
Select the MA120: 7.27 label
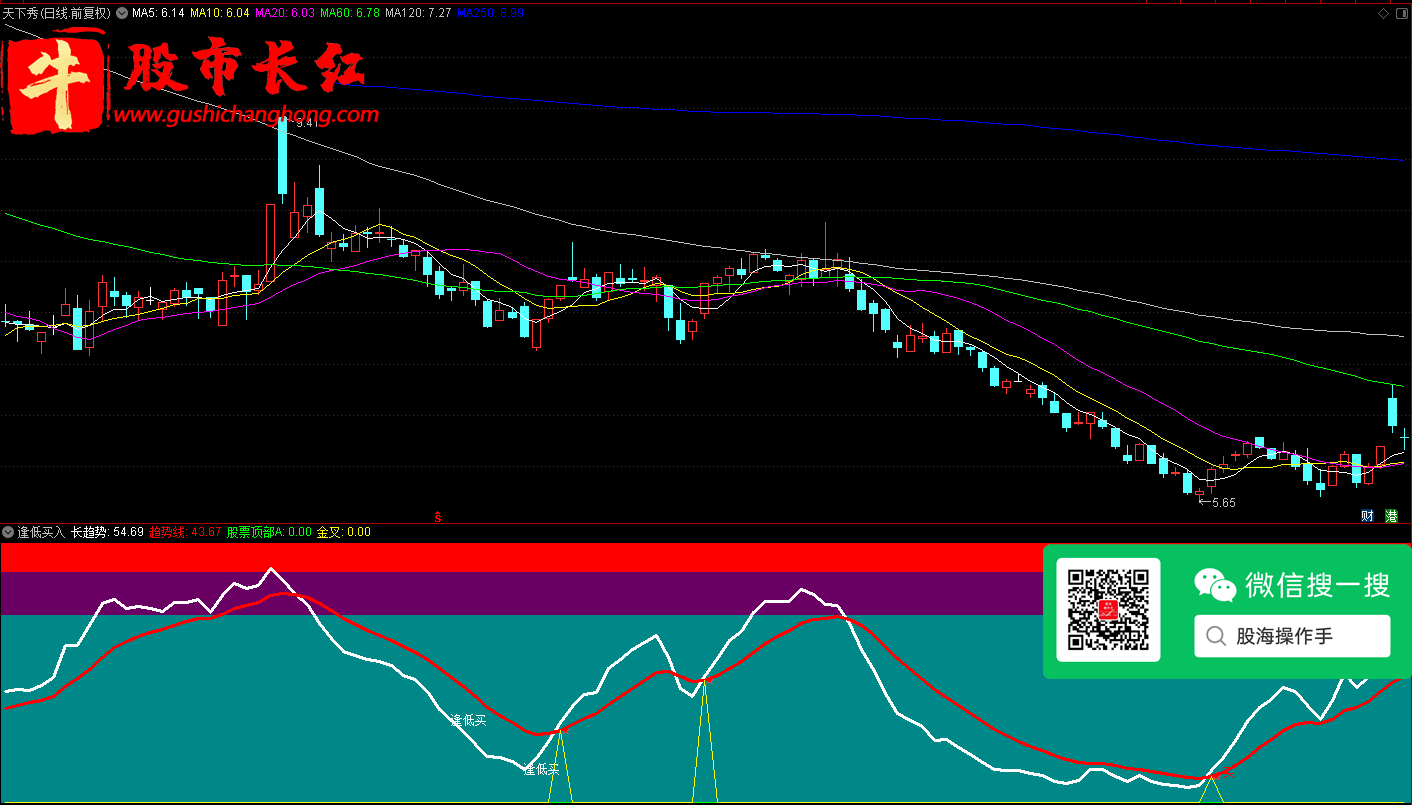coord(418,13)
